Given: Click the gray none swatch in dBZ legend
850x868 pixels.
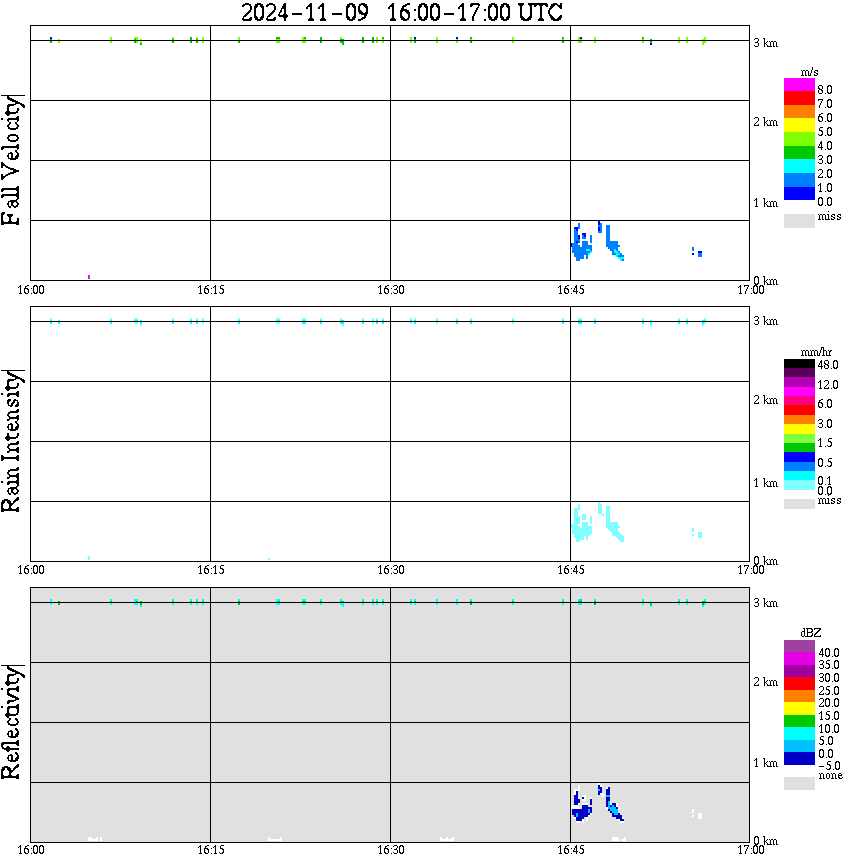Looking at the screenshot, I should click(x=799, y=783).
